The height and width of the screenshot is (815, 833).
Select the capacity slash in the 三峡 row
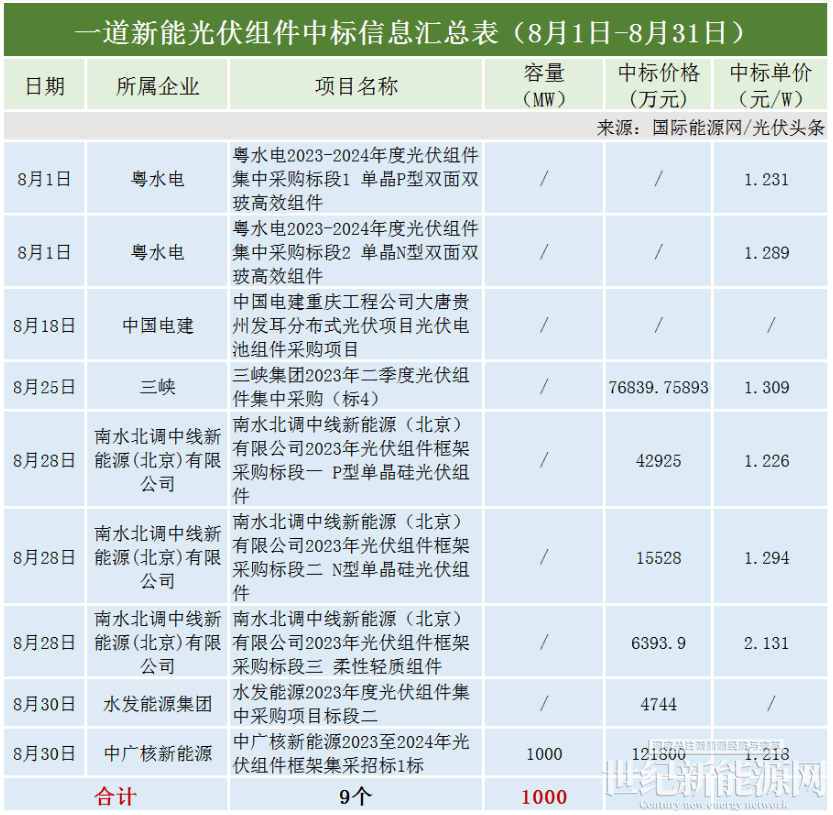pyautogui.click(x=544, y=387)
